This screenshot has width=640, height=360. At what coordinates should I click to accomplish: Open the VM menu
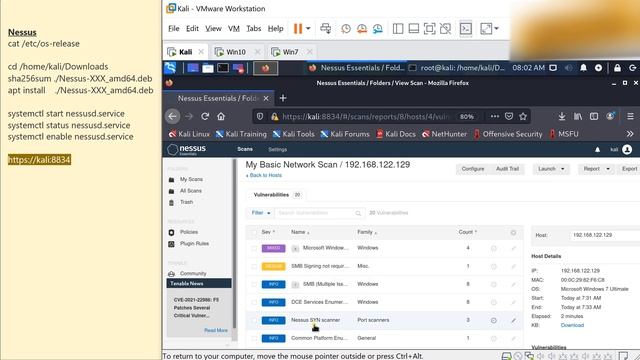pos(234,29)
